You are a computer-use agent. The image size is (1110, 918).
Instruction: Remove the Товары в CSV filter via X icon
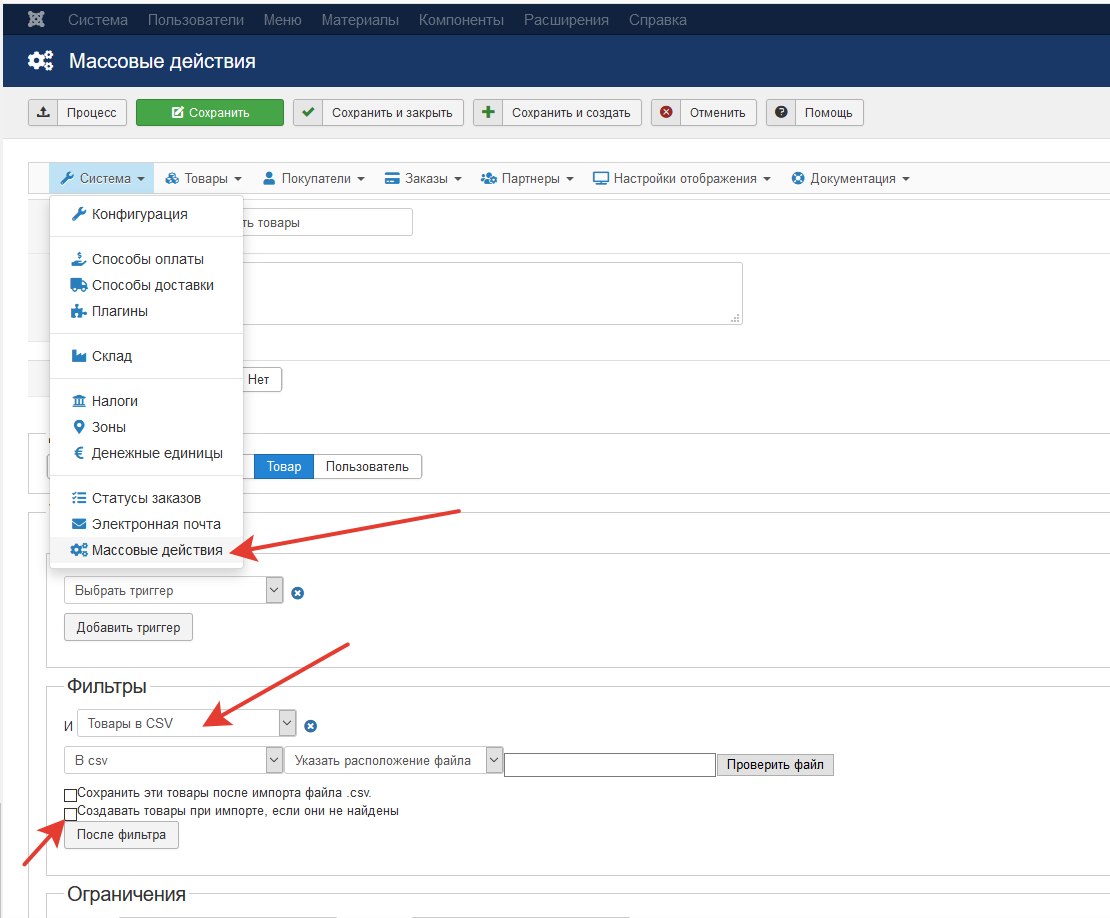point(311,726)
